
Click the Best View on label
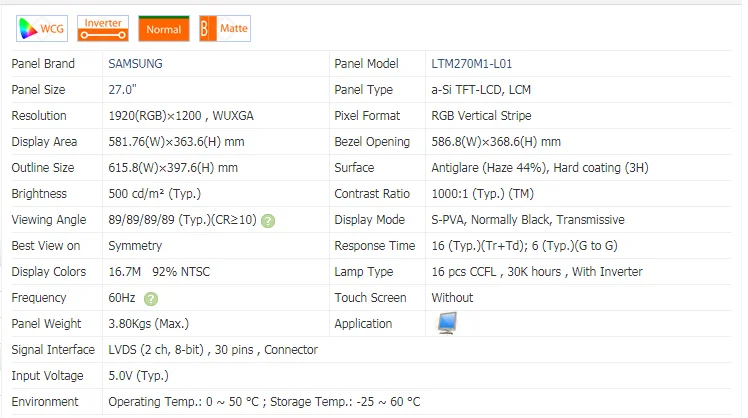point(46,246)
